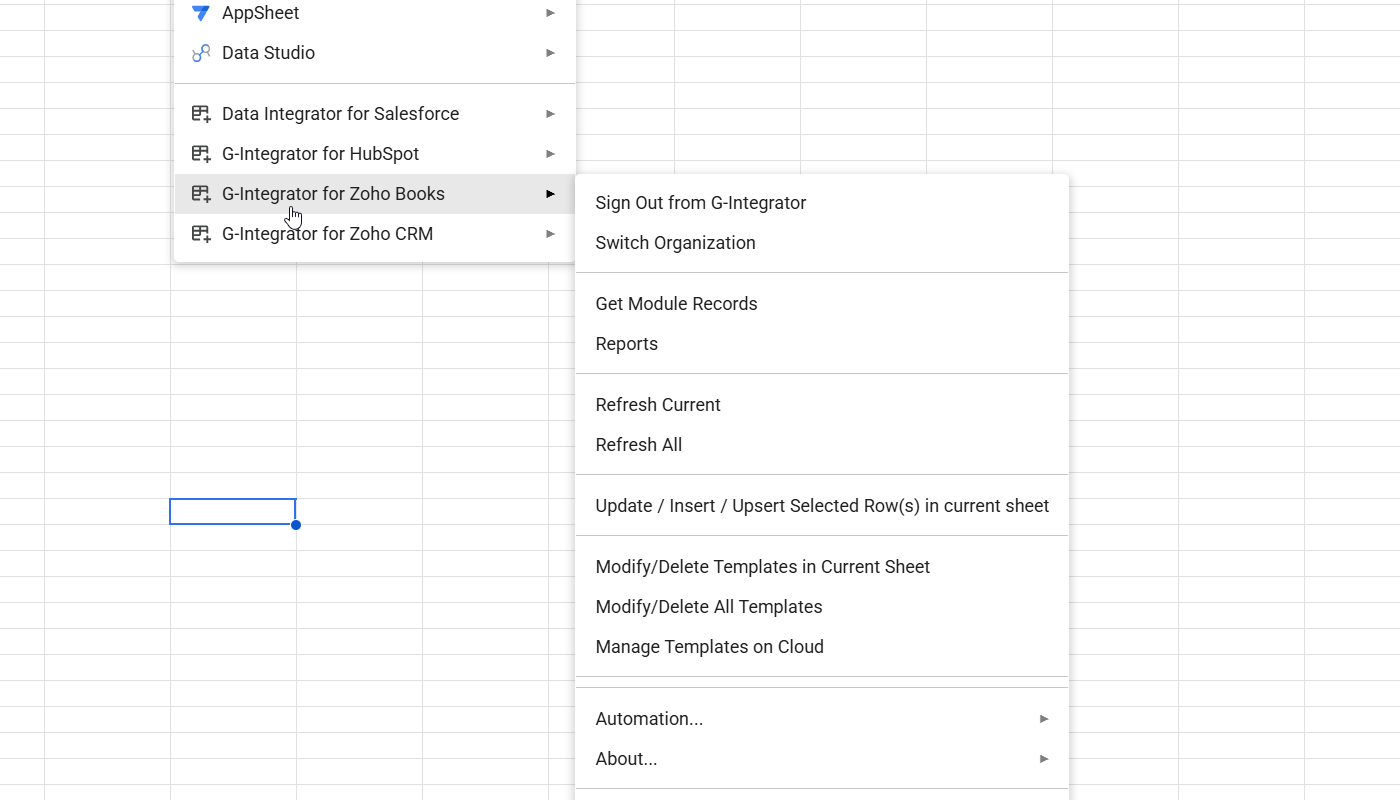Select Modify/Delete Templates in Current Sheet

822,567
